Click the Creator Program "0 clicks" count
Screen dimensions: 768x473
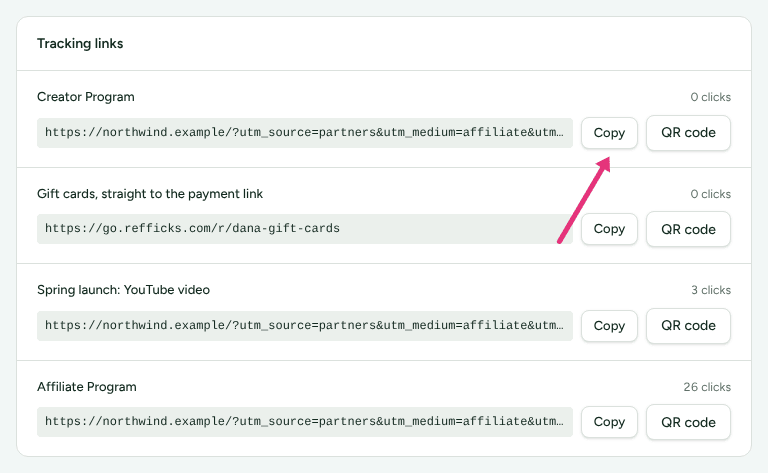[710, 97]
